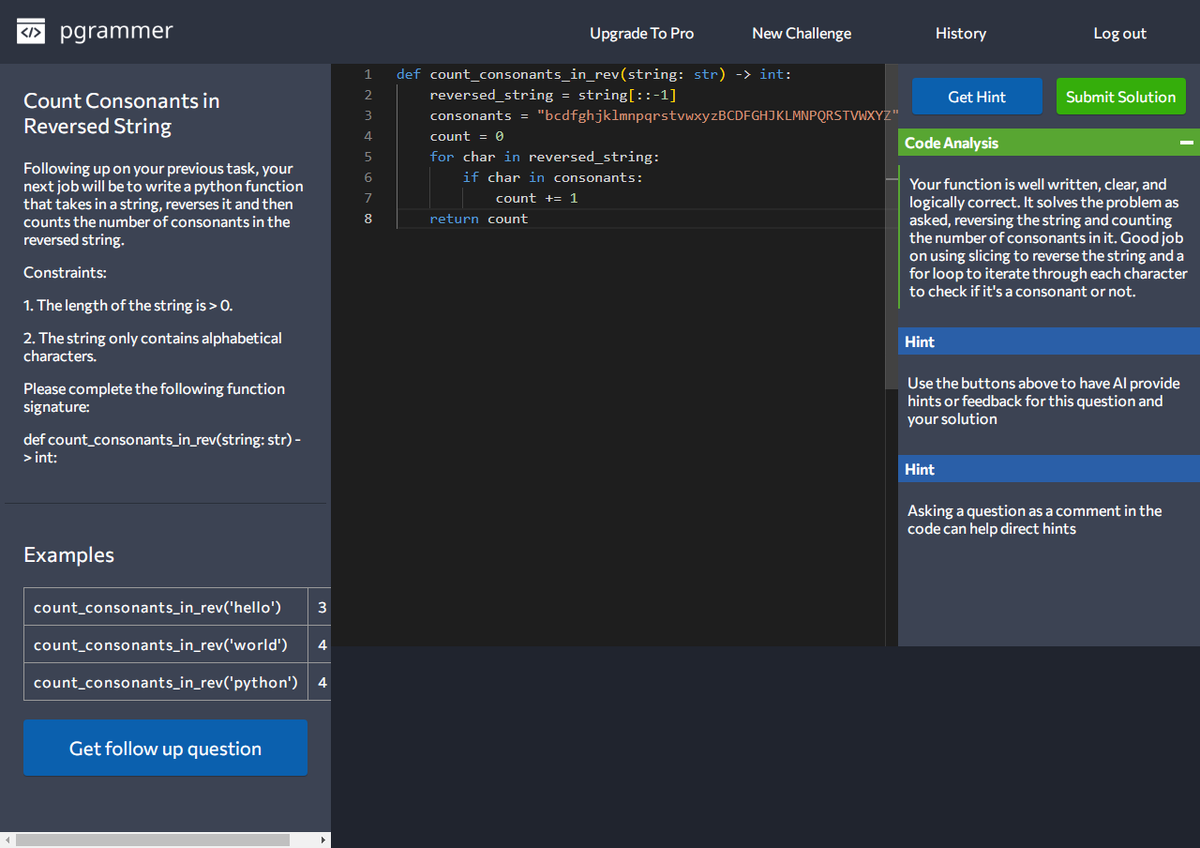Image resolution: width=1200 pixels, height=848 pixels.
Task: Start a New Challenge
Action: 801,33
